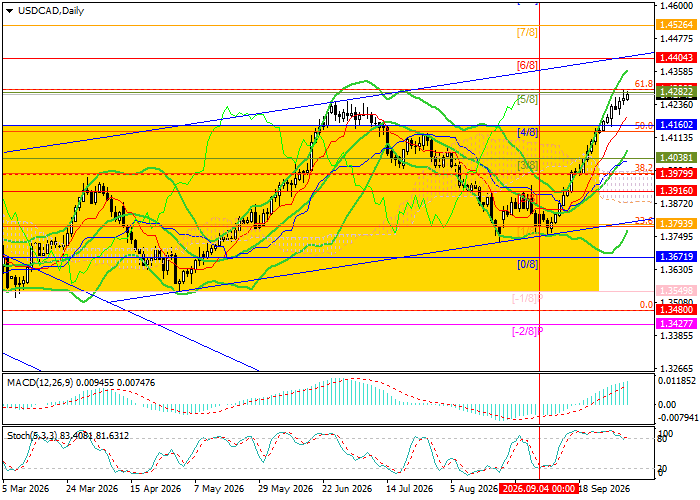The image size is (700, 500).
Task: Select the highlighted 2026.09.04 00:00 date marker
Action: [x=539, y=488]
